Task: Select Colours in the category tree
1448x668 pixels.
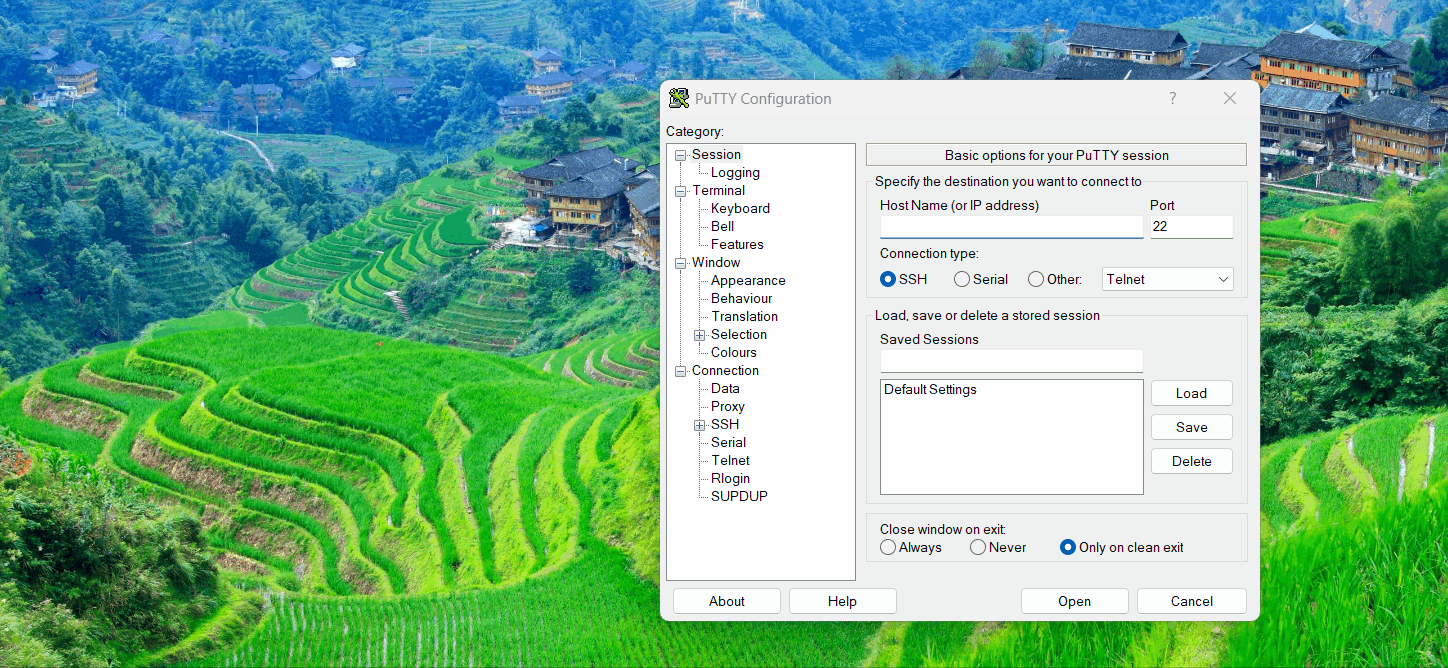Action: 734,353
